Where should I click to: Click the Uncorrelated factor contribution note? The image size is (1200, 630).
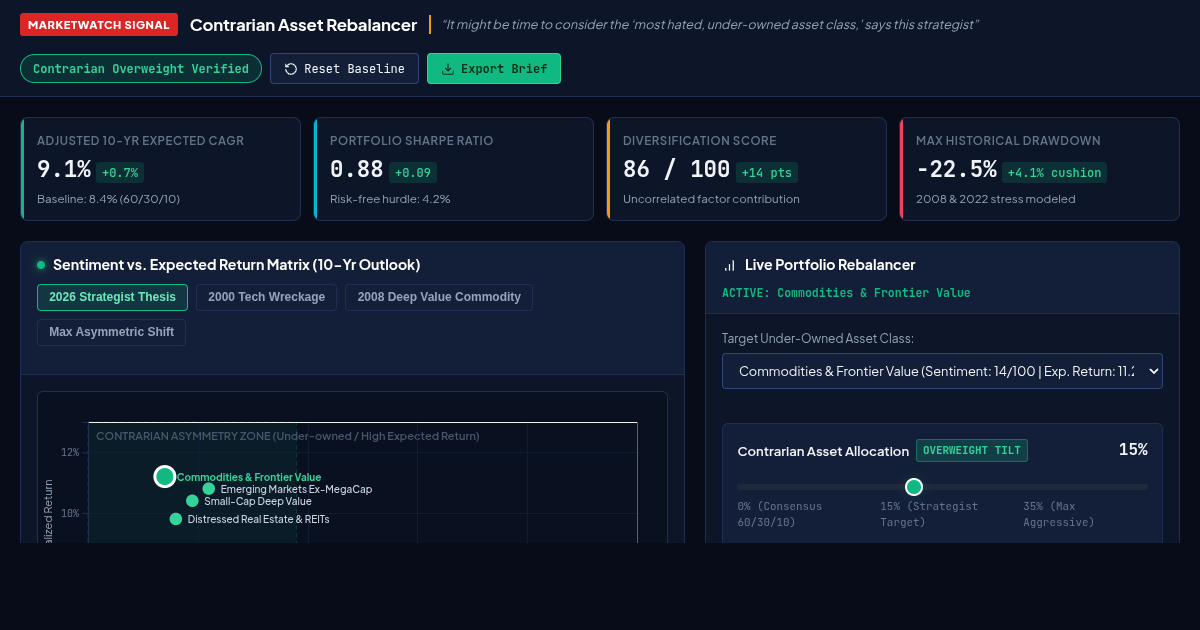[x=711, y=199]
